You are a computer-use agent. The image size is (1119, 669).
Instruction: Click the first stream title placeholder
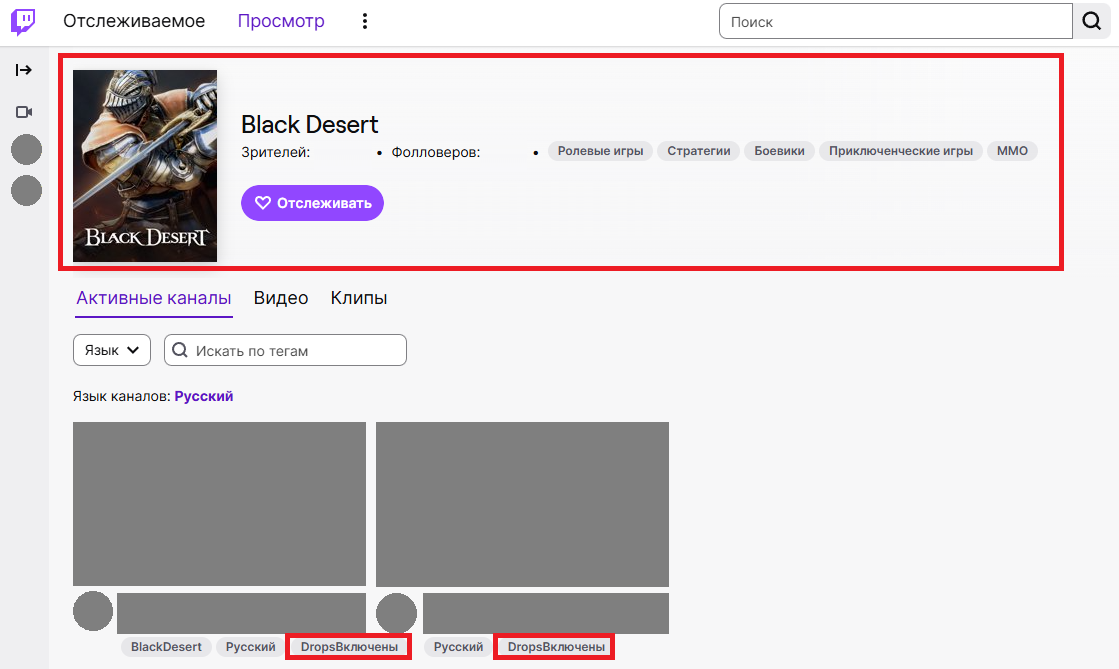[241, 613]
